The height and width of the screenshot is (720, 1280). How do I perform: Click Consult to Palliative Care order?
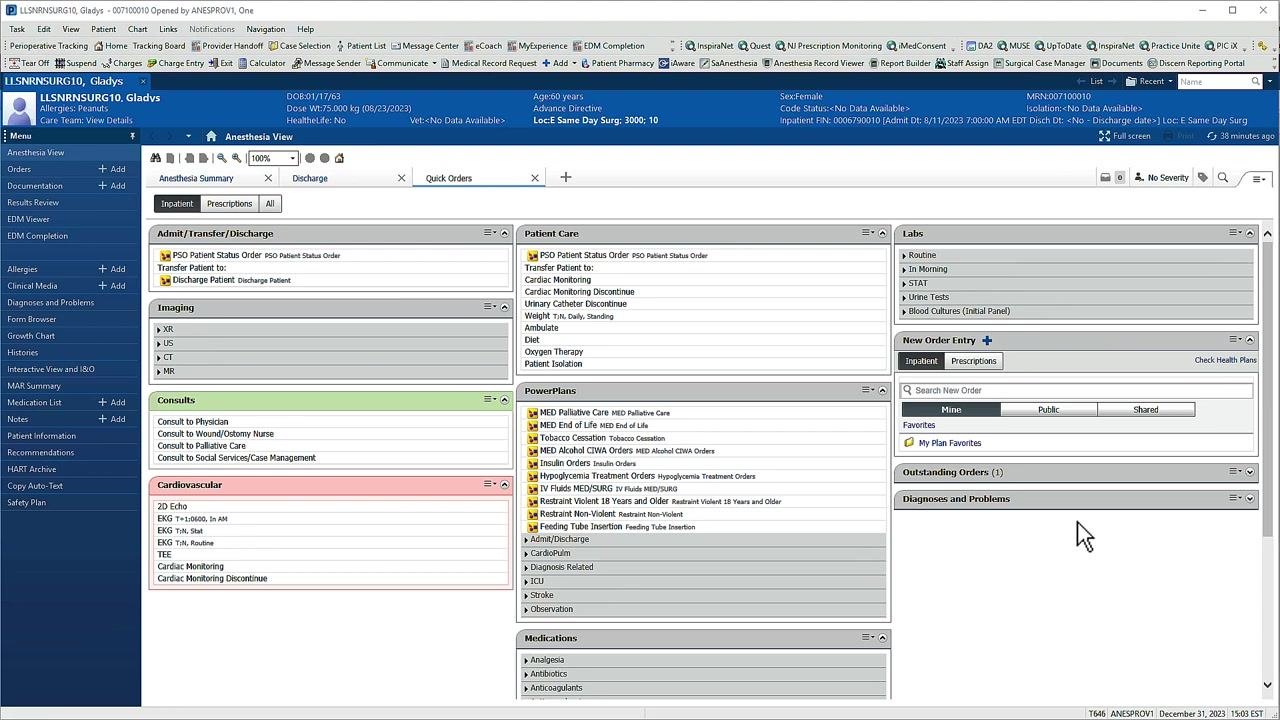coord(201,446)
